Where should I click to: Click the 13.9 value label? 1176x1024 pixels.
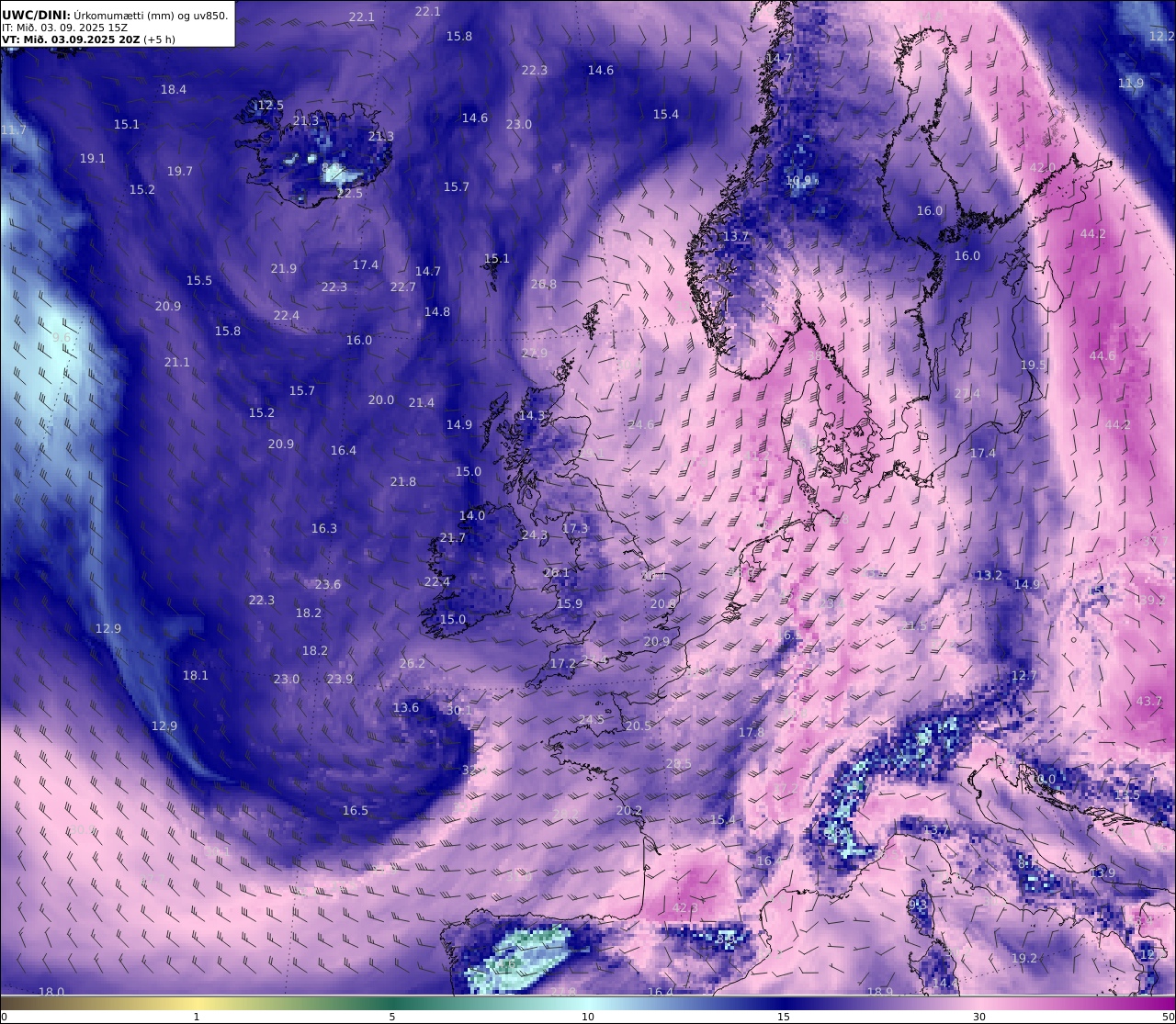click(1102, 872)
